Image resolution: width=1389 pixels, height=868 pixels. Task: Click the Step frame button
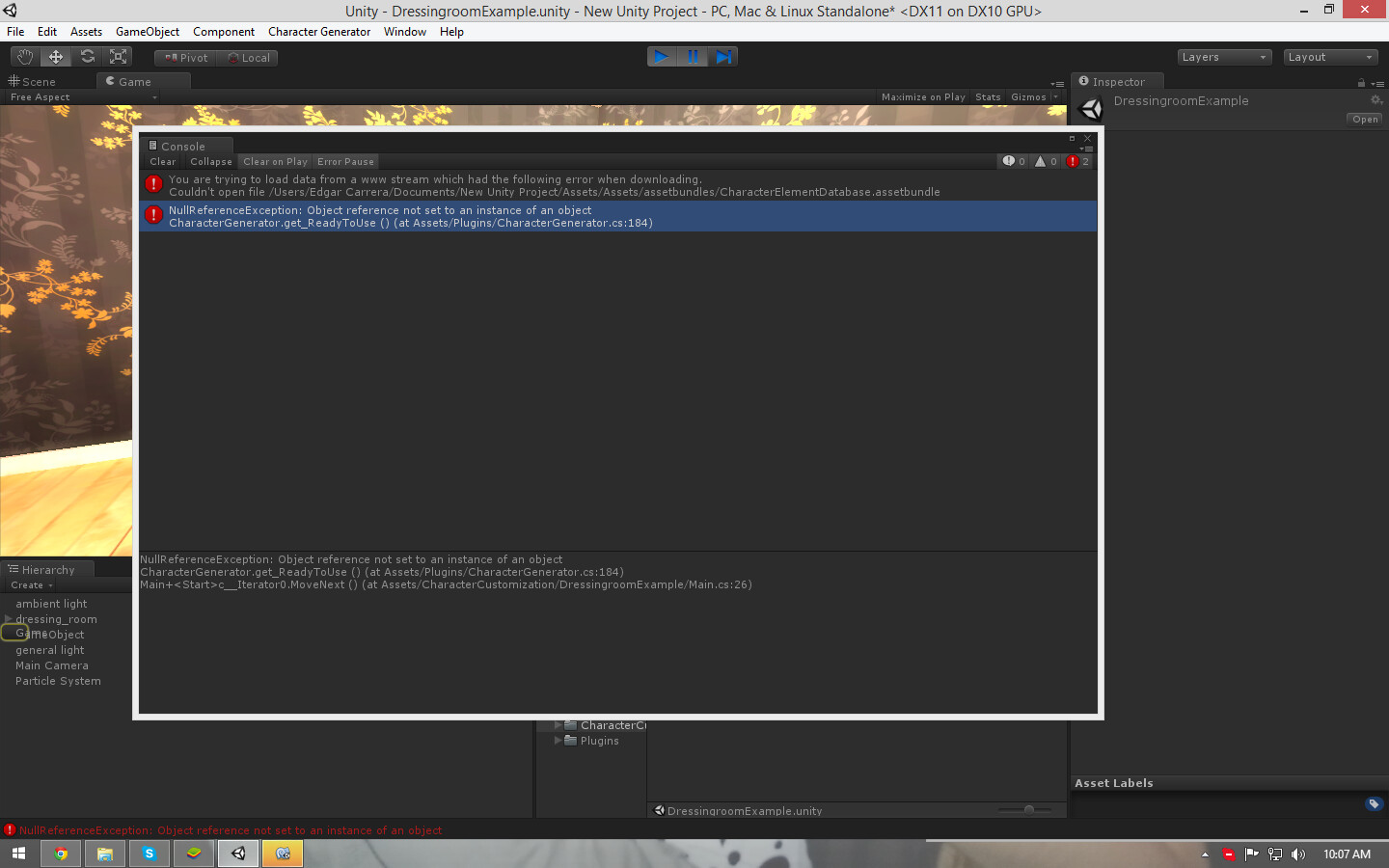[723, 57]
